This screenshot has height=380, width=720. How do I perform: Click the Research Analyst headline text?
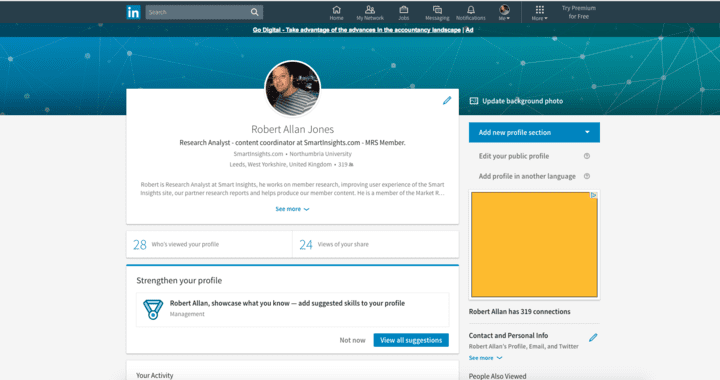(292, 143)
